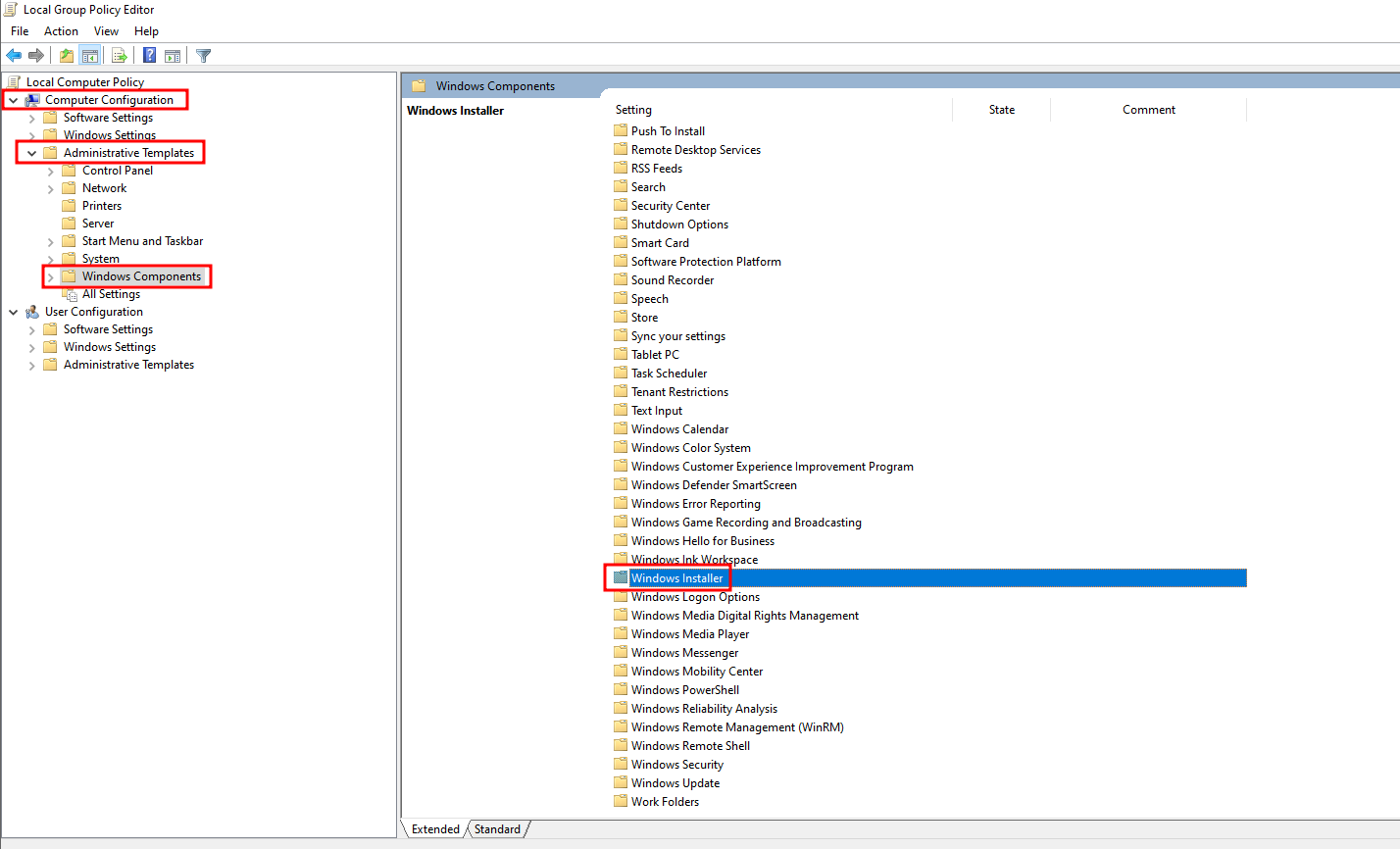
Task: Select Windows Defender SmartScreen in the list
Action: [714, 485]
